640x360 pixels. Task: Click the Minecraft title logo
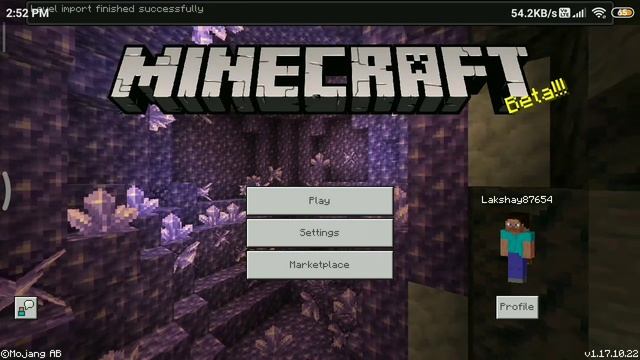(x=318, y=80)
